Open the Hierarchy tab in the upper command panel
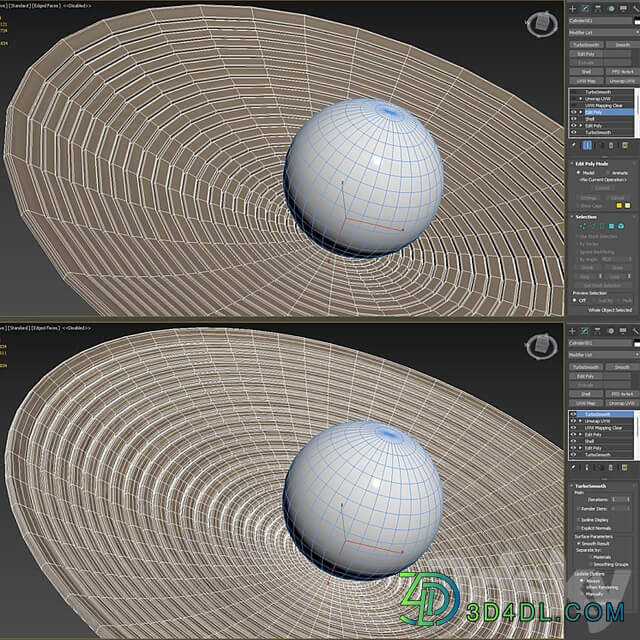 [598, 9]
